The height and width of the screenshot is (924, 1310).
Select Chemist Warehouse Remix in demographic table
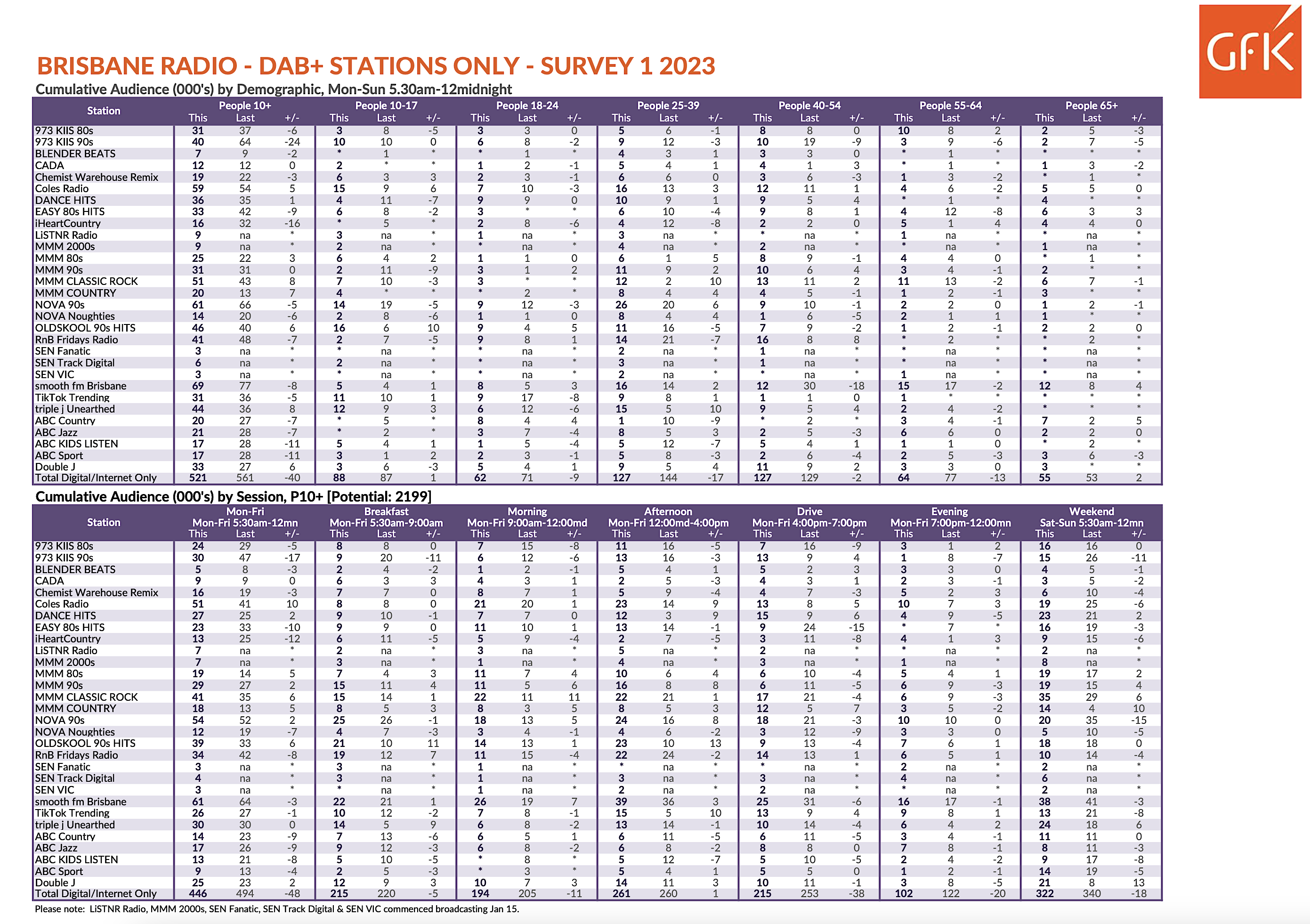tap(597, 177)
